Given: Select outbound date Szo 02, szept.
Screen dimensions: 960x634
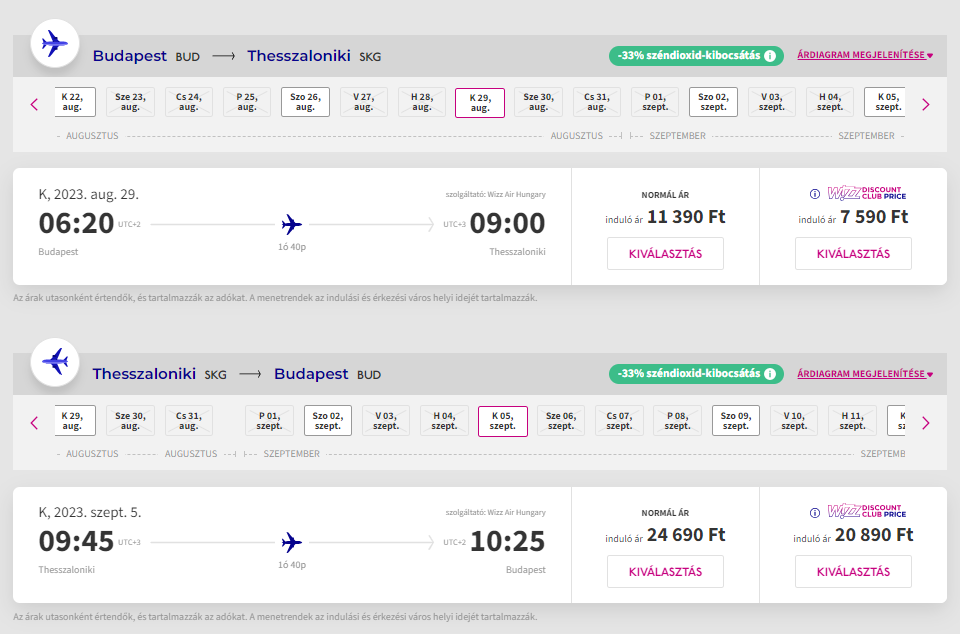Looking at the screenshot, I should [x=713, y=102].
